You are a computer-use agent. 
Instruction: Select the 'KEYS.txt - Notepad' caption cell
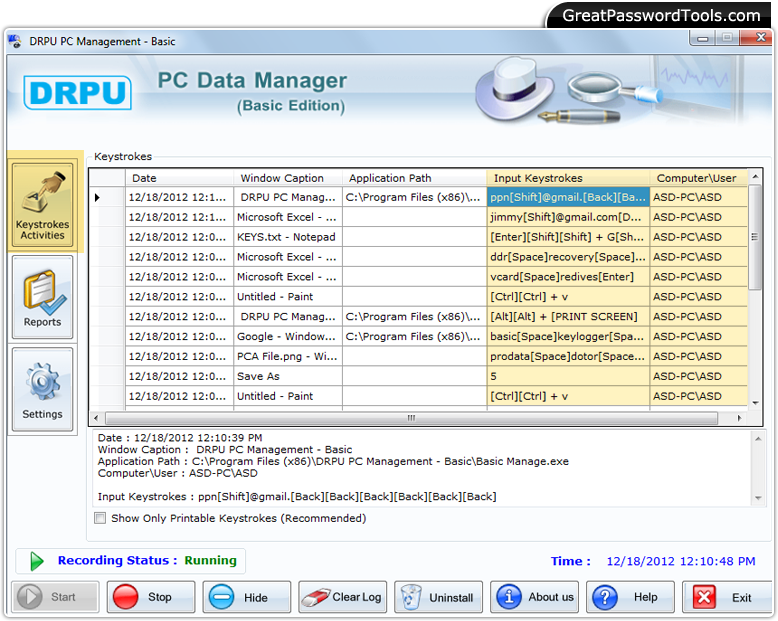(x=288, y=237)
